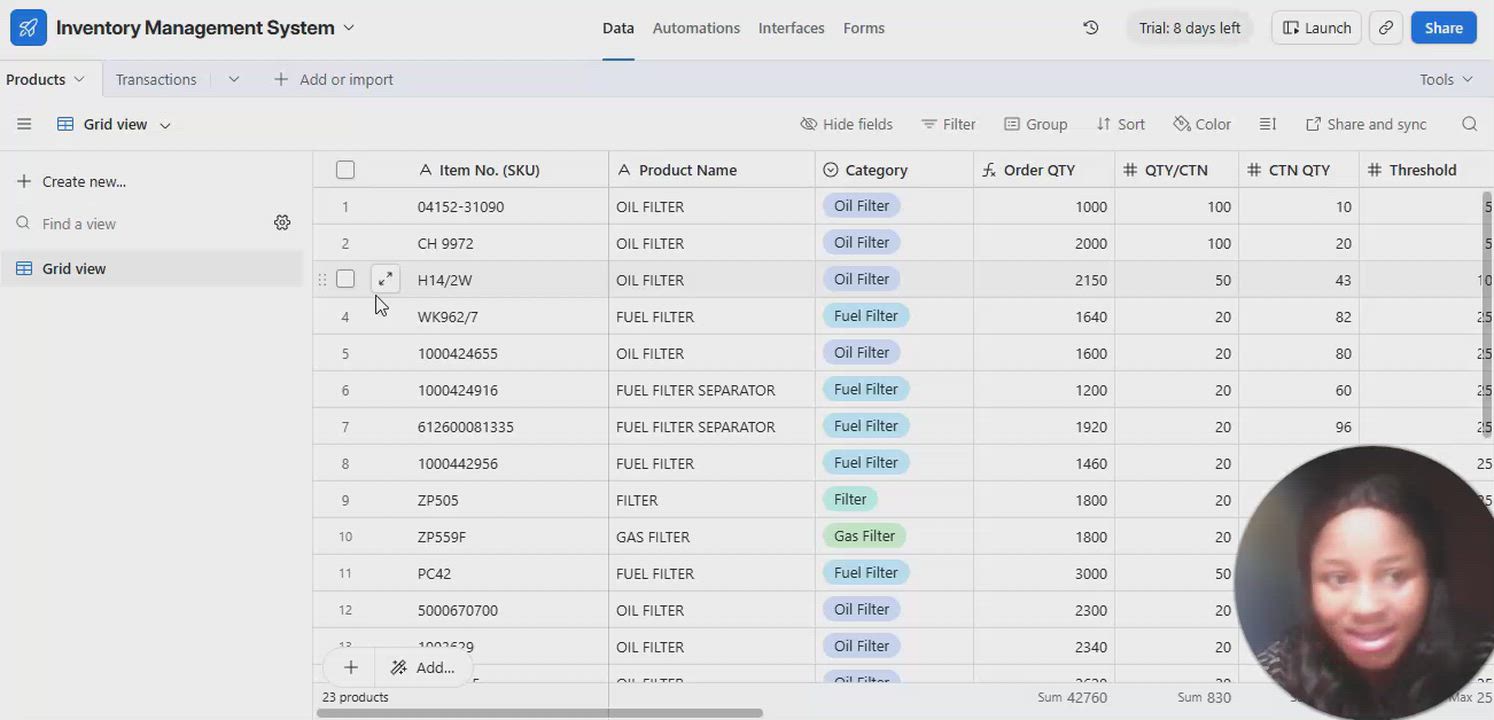This screenshot has width=1494, height=720.
Task: Click cell WK962/7
Action: pos(508,317)
